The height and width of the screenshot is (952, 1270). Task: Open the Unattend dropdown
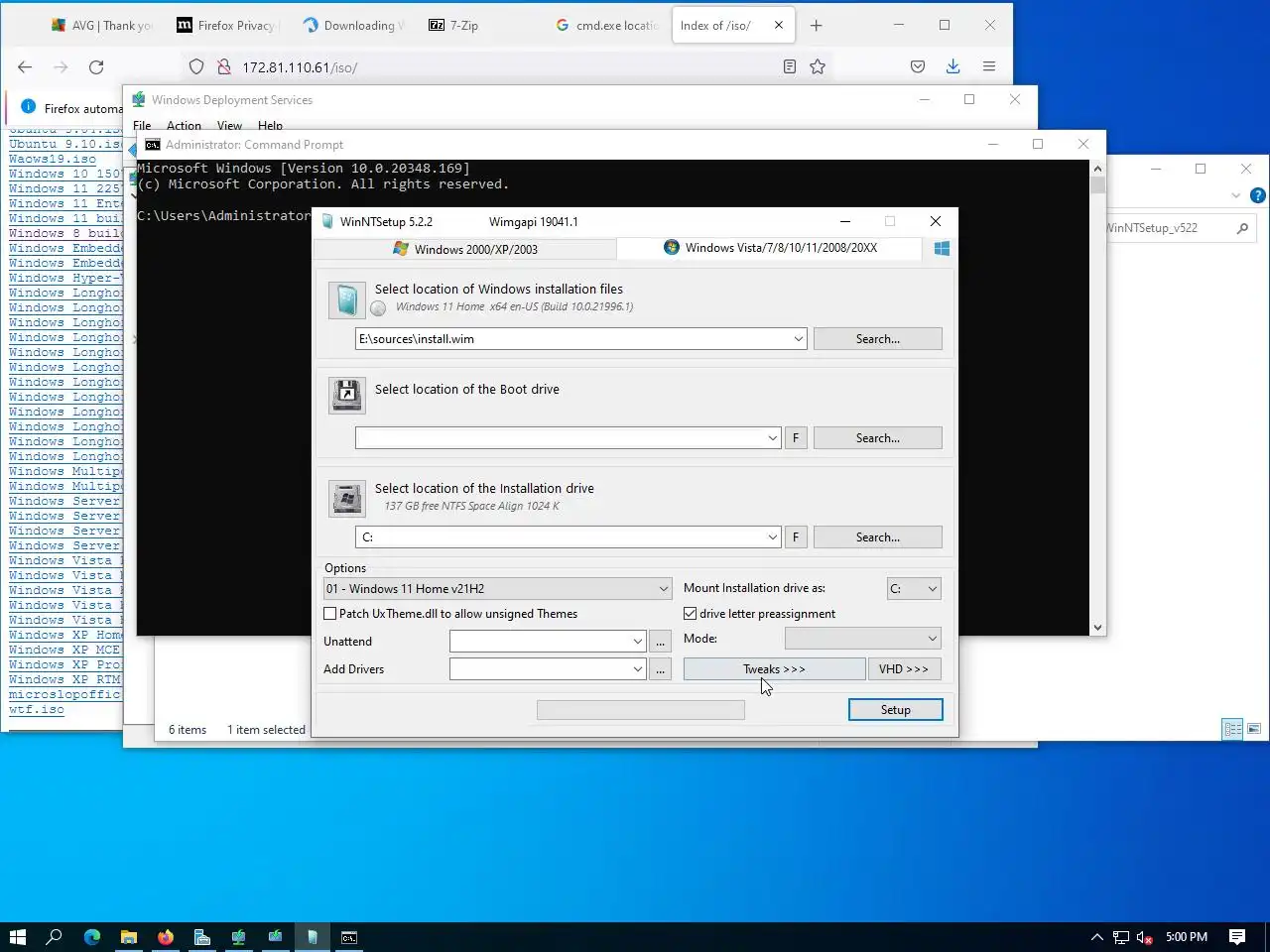tap(638, 642)
